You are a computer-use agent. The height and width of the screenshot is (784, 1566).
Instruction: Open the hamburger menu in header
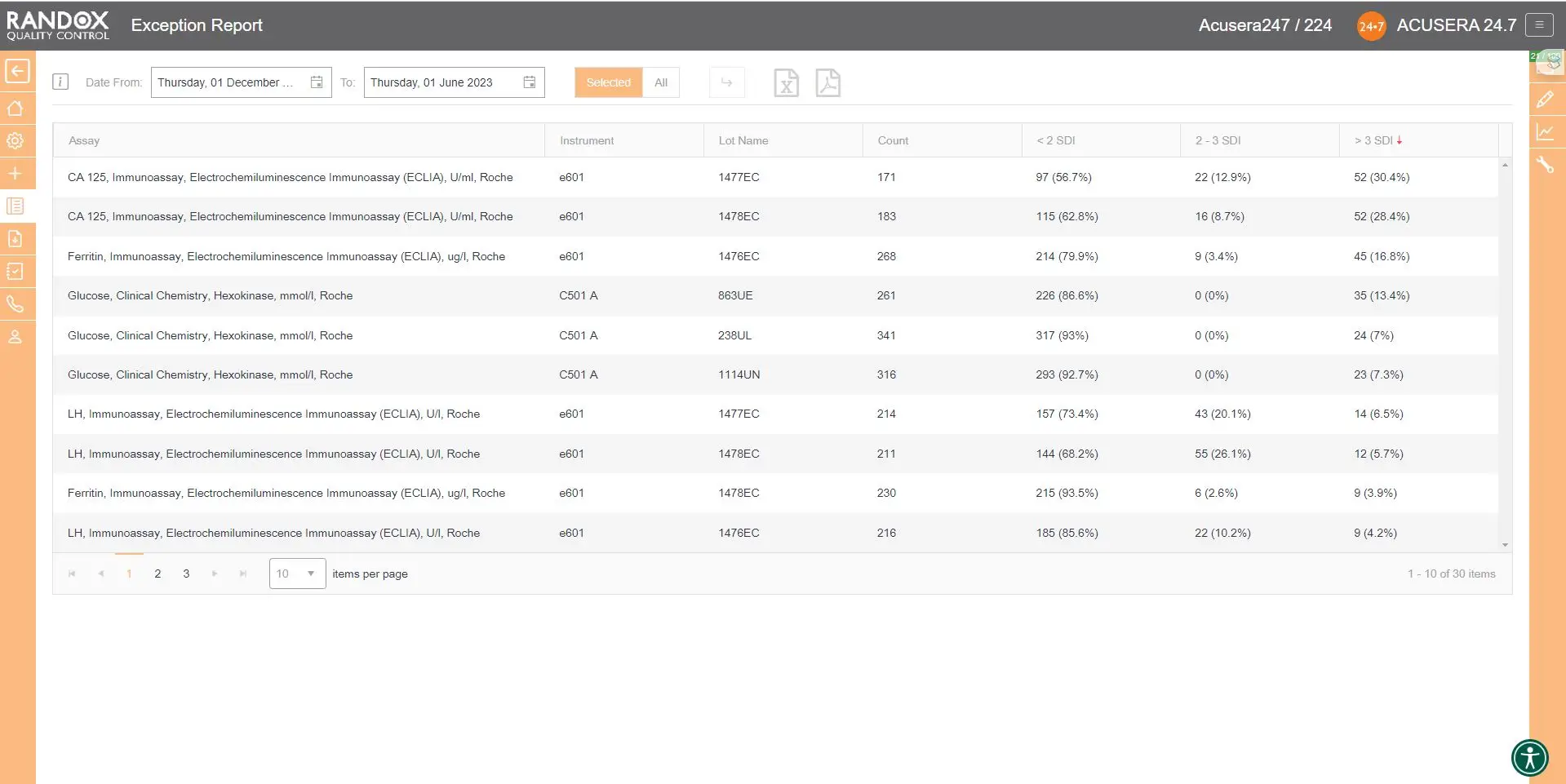coord(1539,25)
